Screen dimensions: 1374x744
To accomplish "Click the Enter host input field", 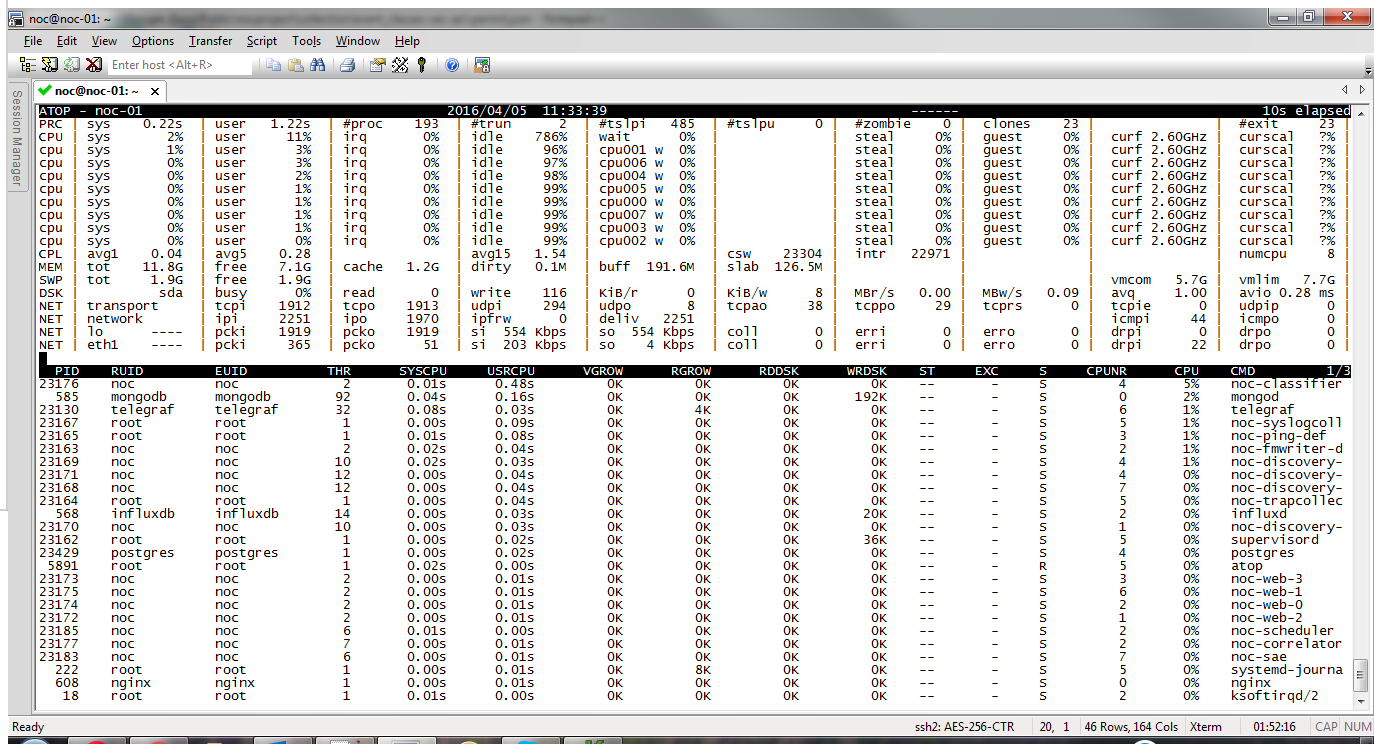I will click(x=178, y=65).
